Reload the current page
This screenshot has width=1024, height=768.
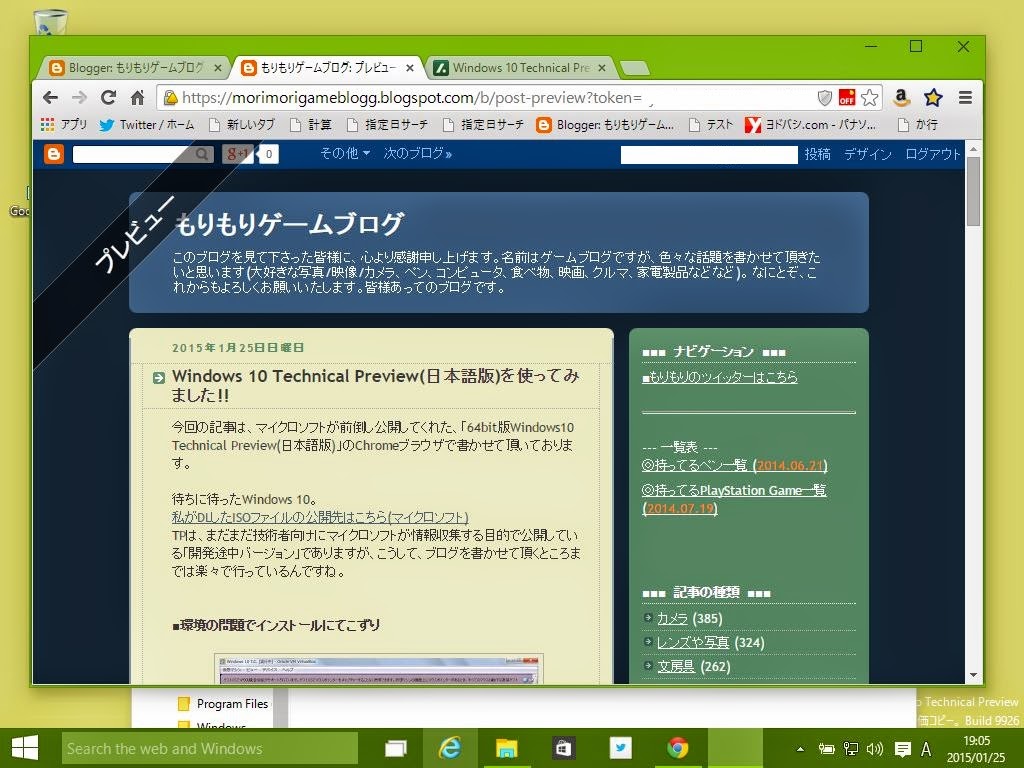point(108,98)
